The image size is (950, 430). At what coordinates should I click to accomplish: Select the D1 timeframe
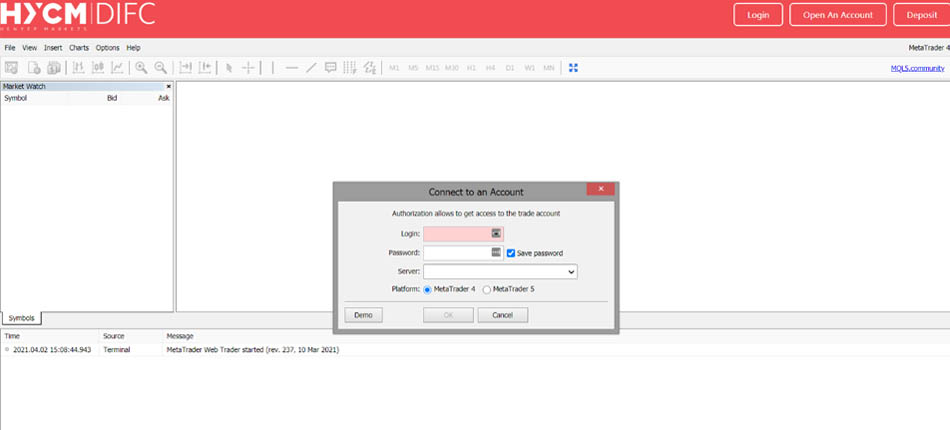coord(510,68)
